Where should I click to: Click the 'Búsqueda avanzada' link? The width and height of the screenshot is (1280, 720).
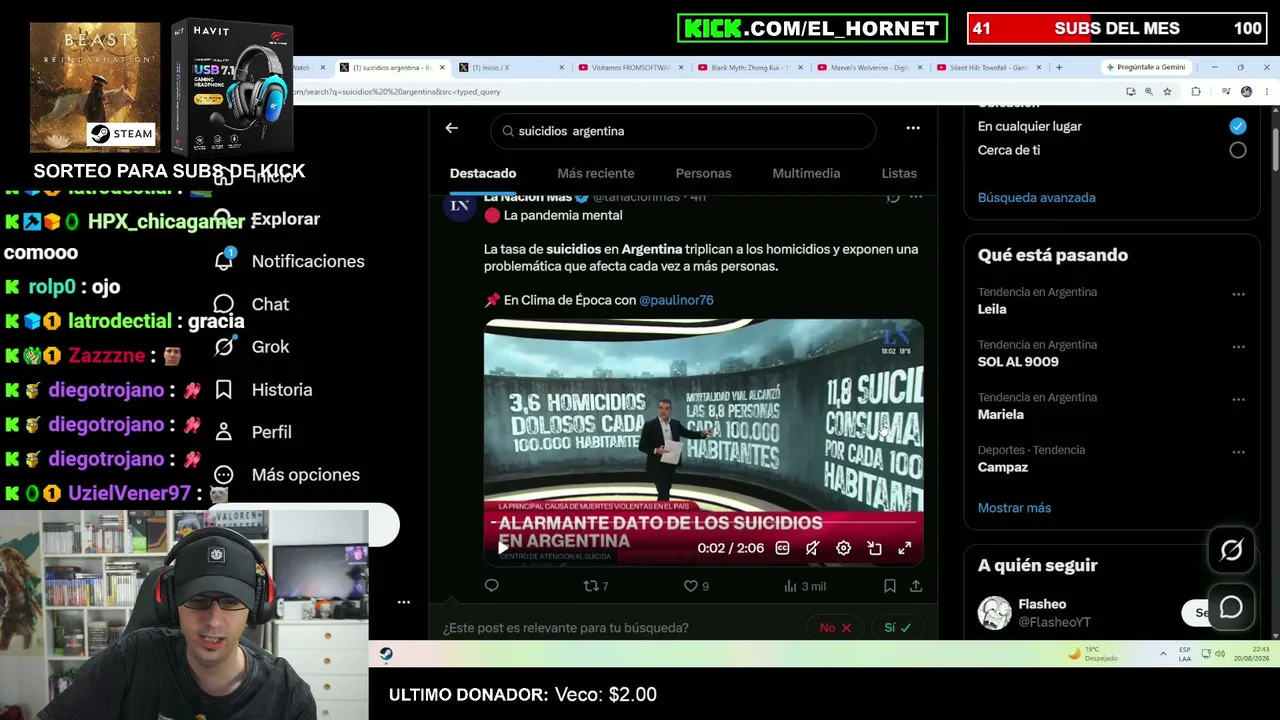(x=1036, y=197)
